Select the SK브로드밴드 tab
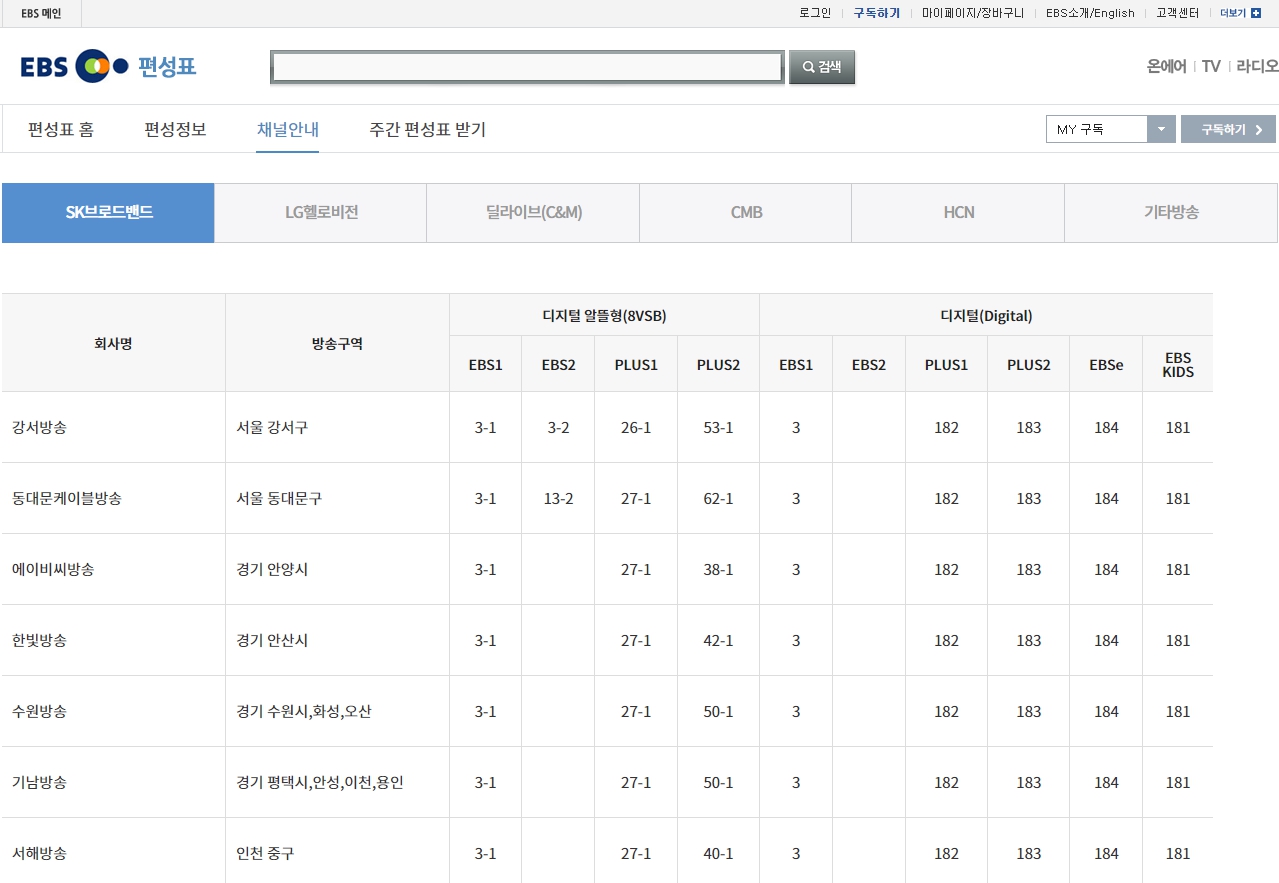1279x883 pixels. (108, 213)
